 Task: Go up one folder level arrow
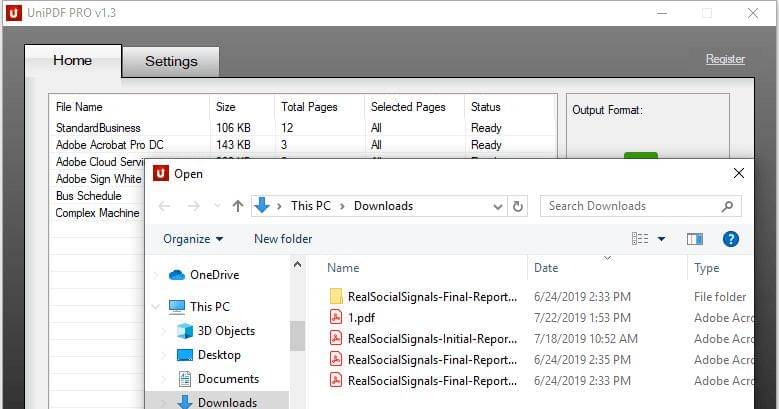[238, 206]
